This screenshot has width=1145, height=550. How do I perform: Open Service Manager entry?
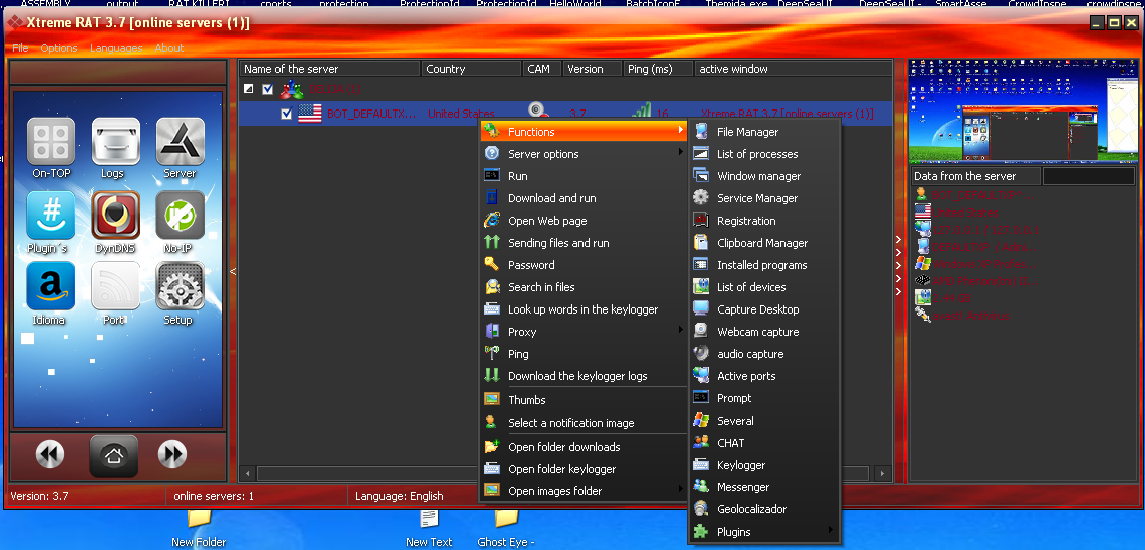point(764,198)
